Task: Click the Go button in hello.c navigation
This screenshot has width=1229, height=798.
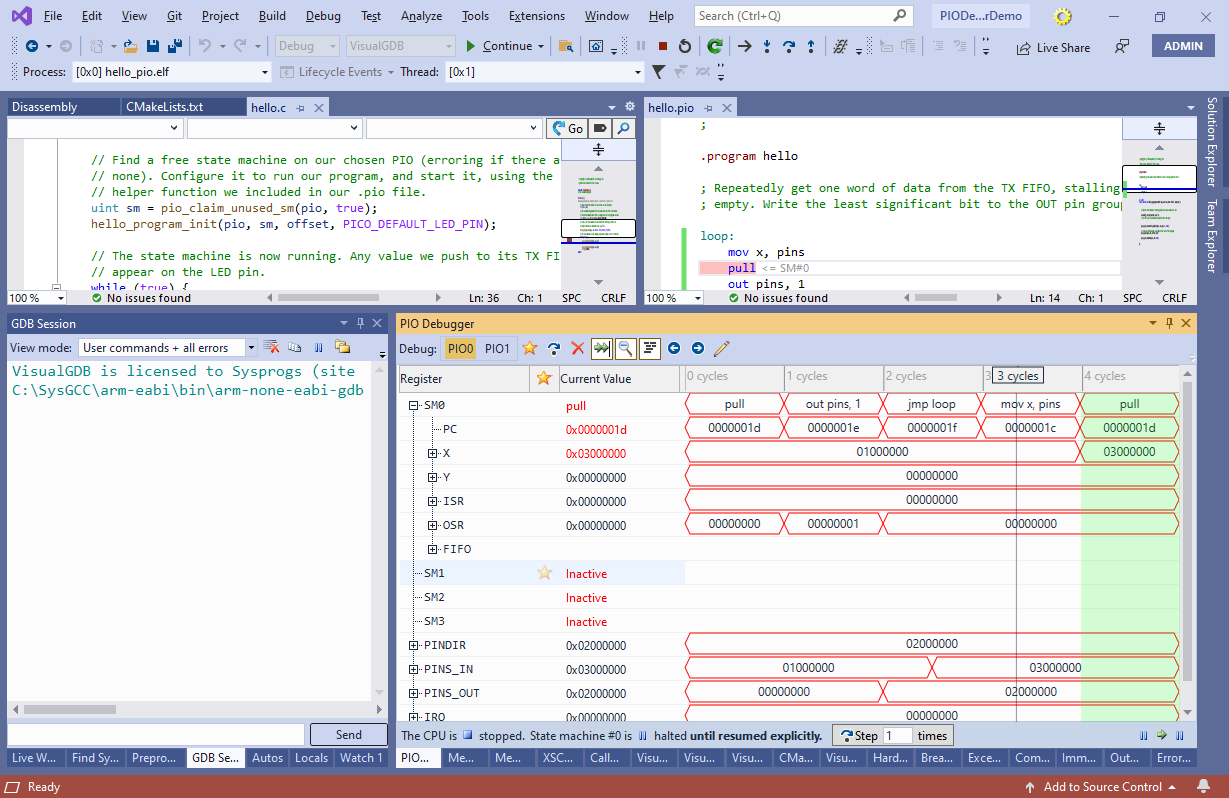Action: click(x=568, y=128)
